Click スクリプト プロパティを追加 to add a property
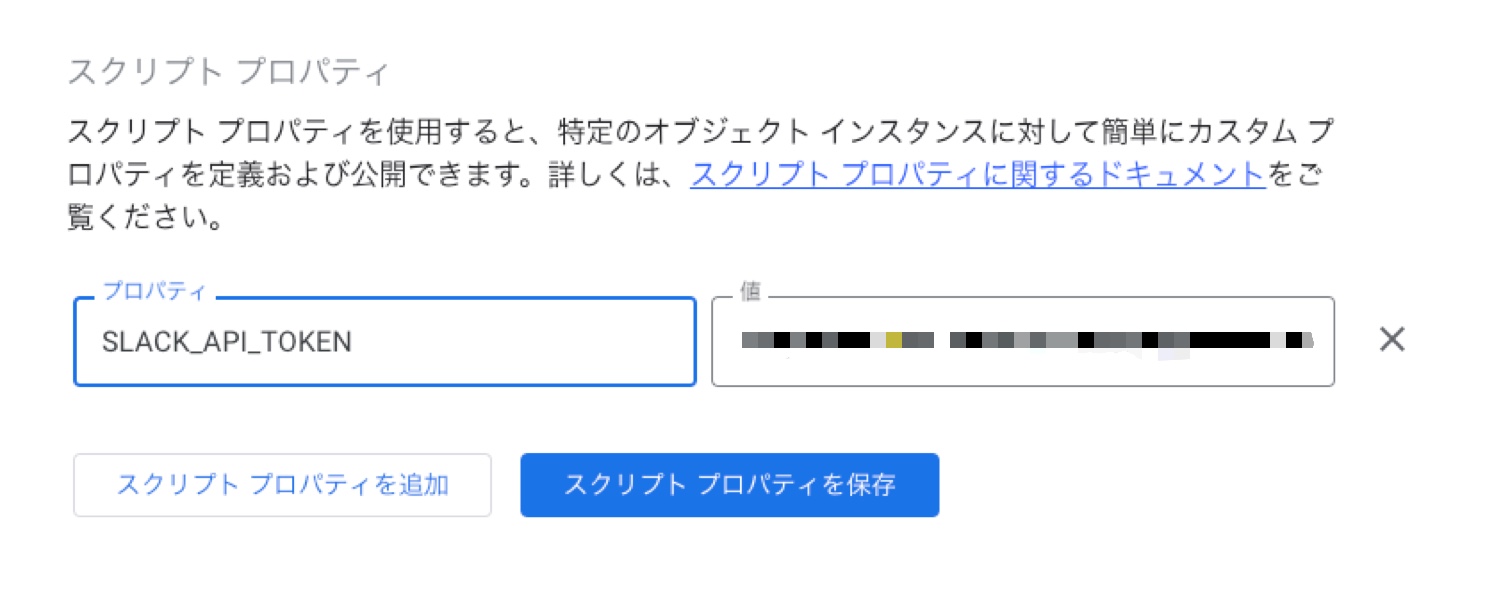The image size is (1510, 594). tap(282, 485)
